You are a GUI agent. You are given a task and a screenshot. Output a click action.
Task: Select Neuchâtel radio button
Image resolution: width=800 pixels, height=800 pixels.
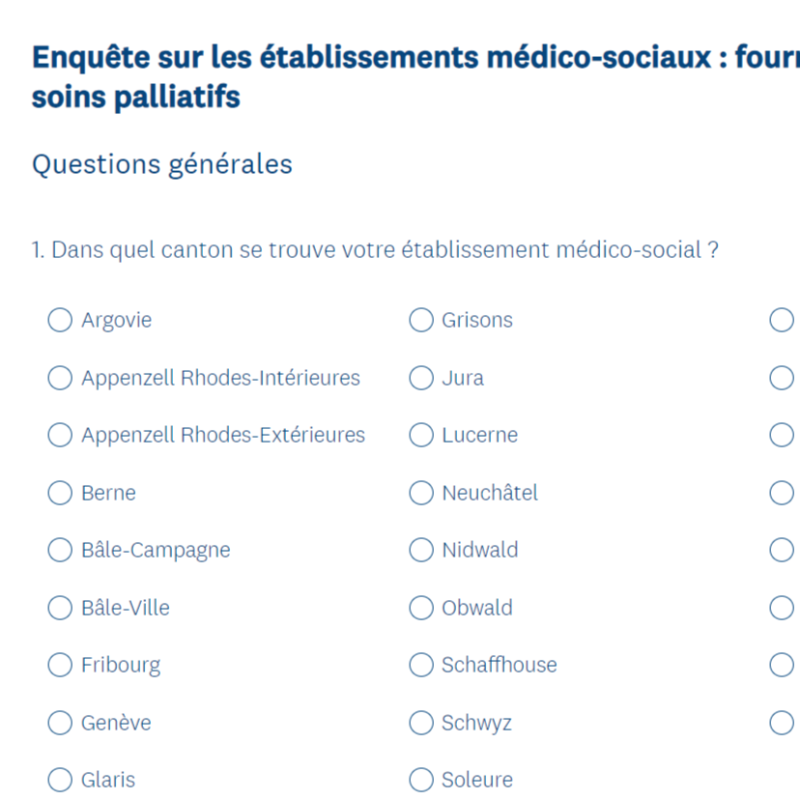(x=421, y=493)
